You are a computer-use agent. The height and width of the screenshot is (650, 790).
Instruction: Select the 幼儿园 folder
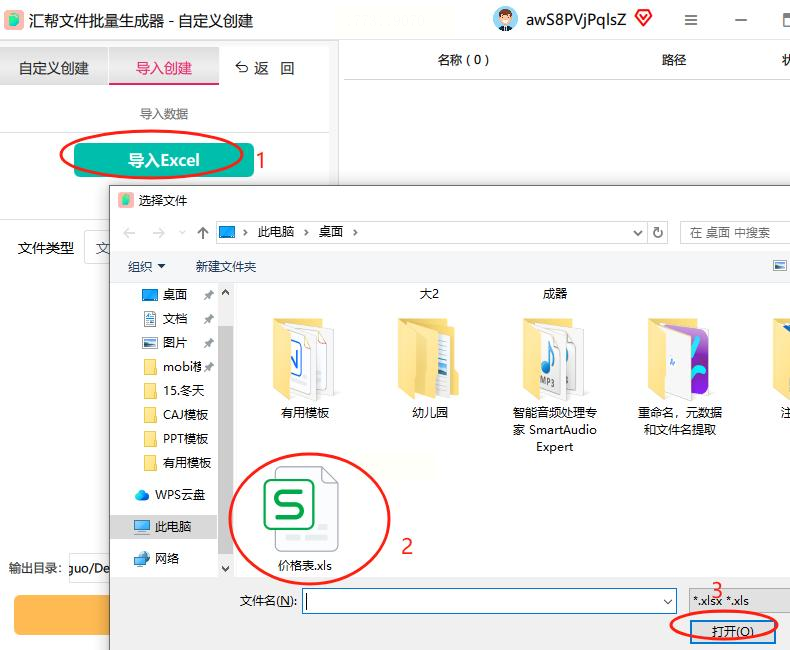[429, 369]
